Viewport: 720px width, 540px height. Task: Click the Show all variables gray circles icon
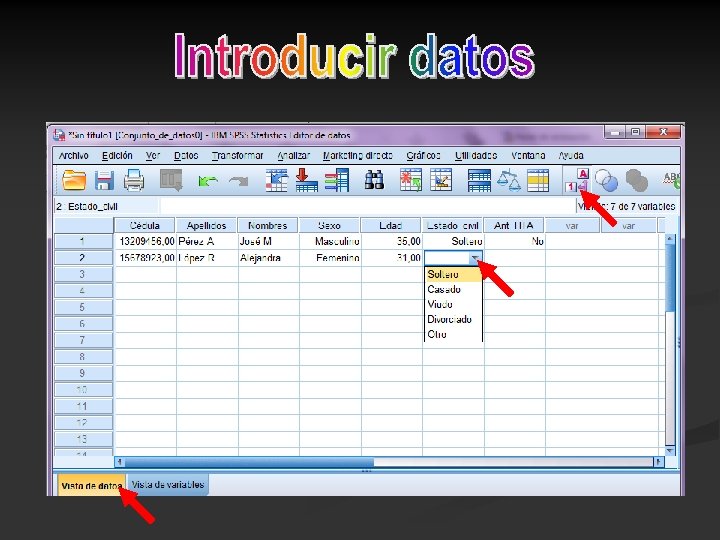click(636, 180)
